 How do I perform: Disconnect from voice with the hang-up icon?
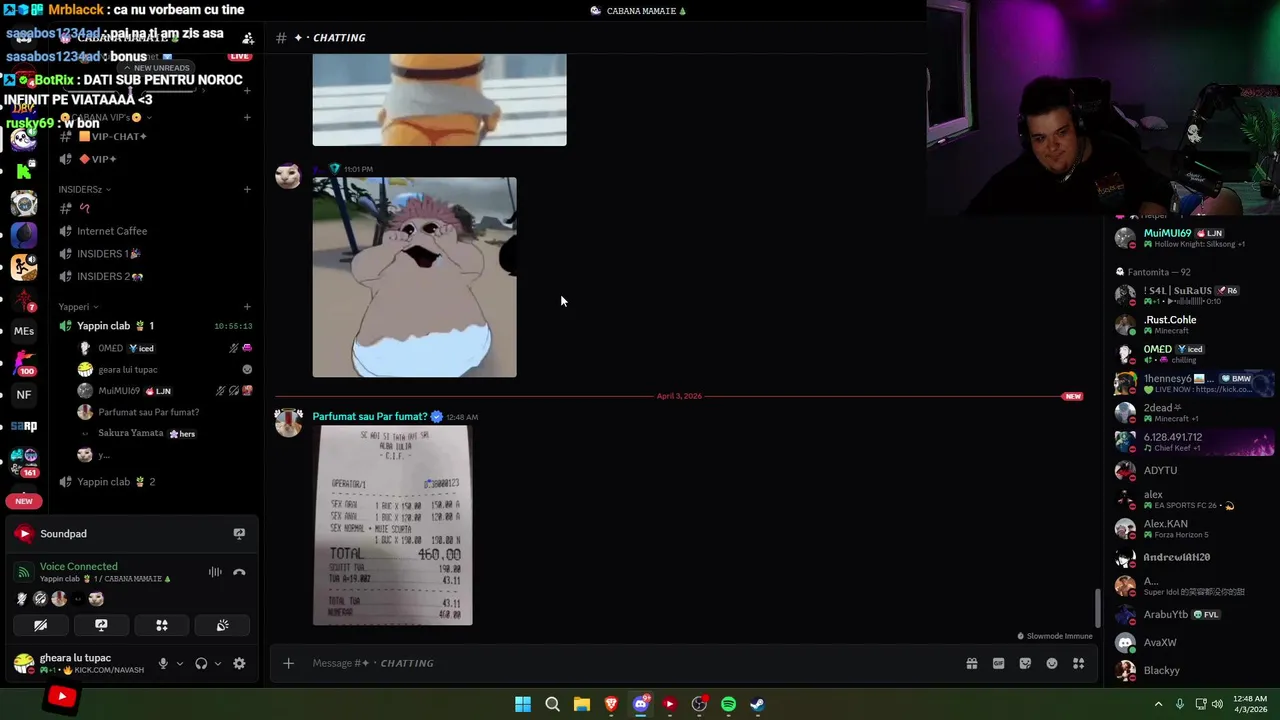239,572
